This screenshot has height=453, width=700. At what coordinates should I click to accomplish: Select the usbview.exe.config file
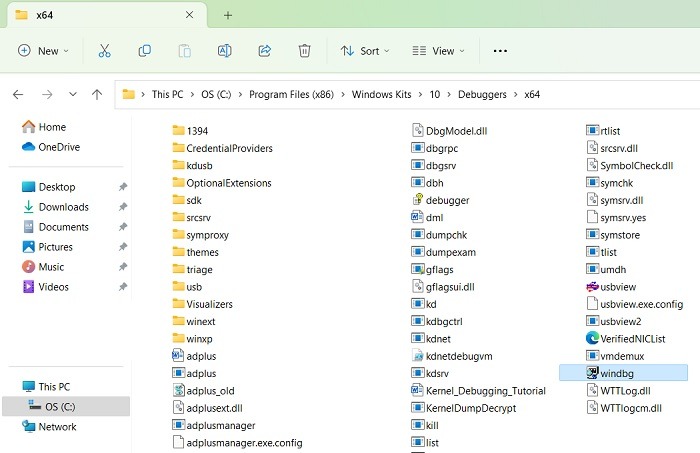click(635, 304)
